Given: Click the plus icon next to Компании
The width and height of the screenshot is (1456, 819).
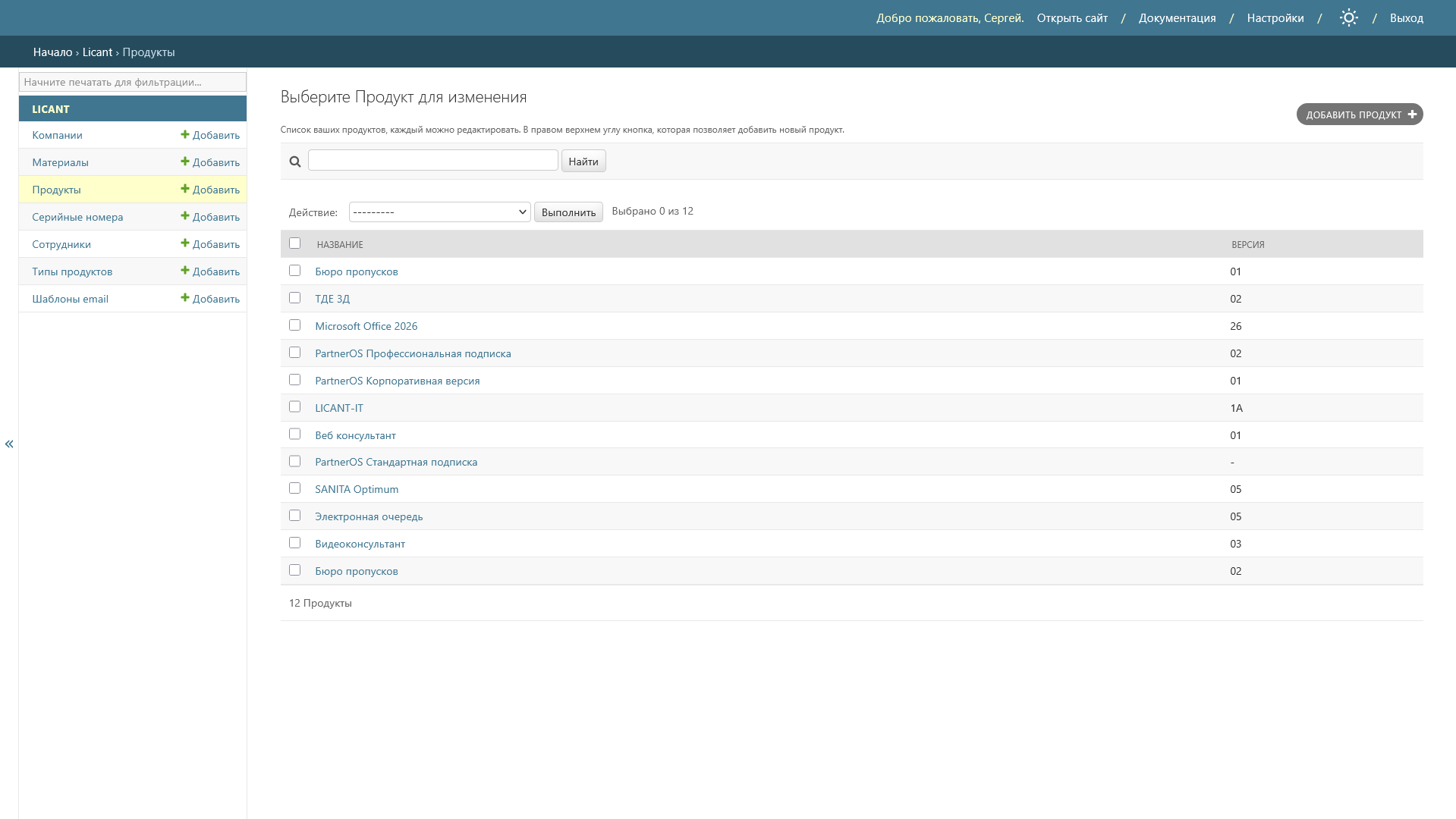Looking at the screenshot, I should (185, 135).
